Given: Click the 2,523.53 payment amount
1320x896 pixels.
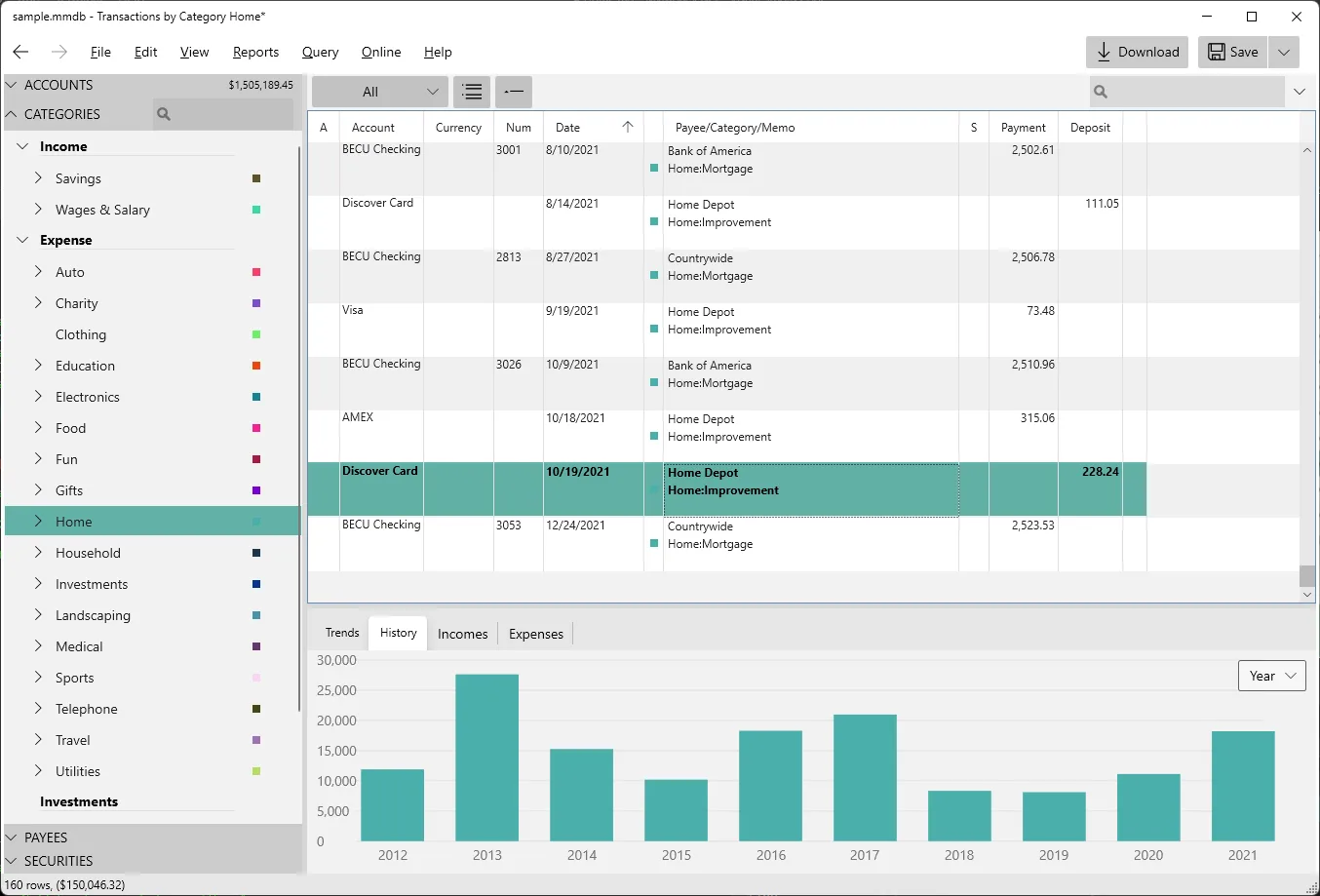Looking at the screenshot, I should (x=1032, y=526).
